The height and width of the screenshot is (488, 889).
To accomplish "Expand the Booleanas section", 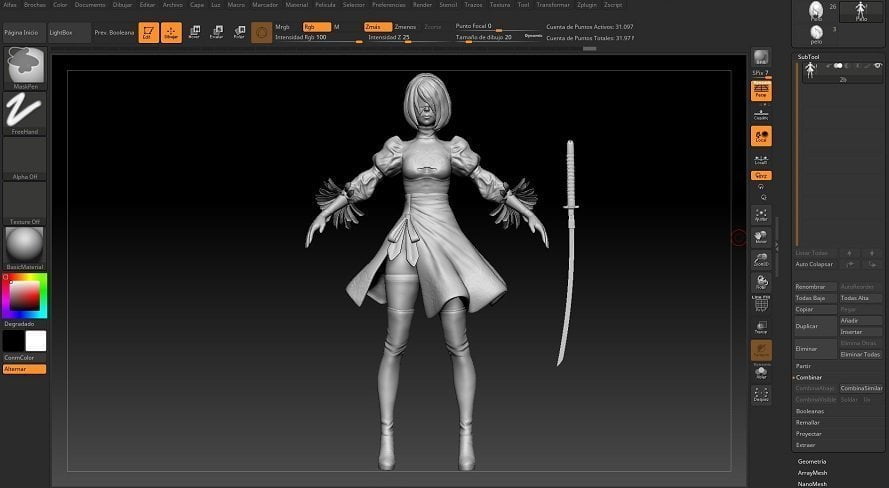I will click(x=810, y=411).
